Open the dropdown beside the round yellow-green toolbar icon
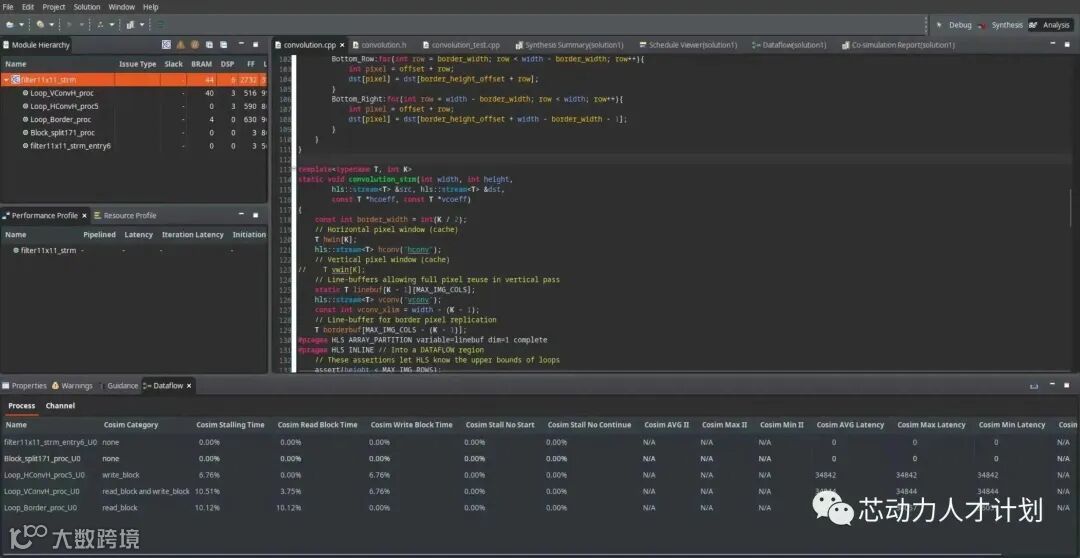This screenshot has width=1080, height=558. [x=51, y=25]
